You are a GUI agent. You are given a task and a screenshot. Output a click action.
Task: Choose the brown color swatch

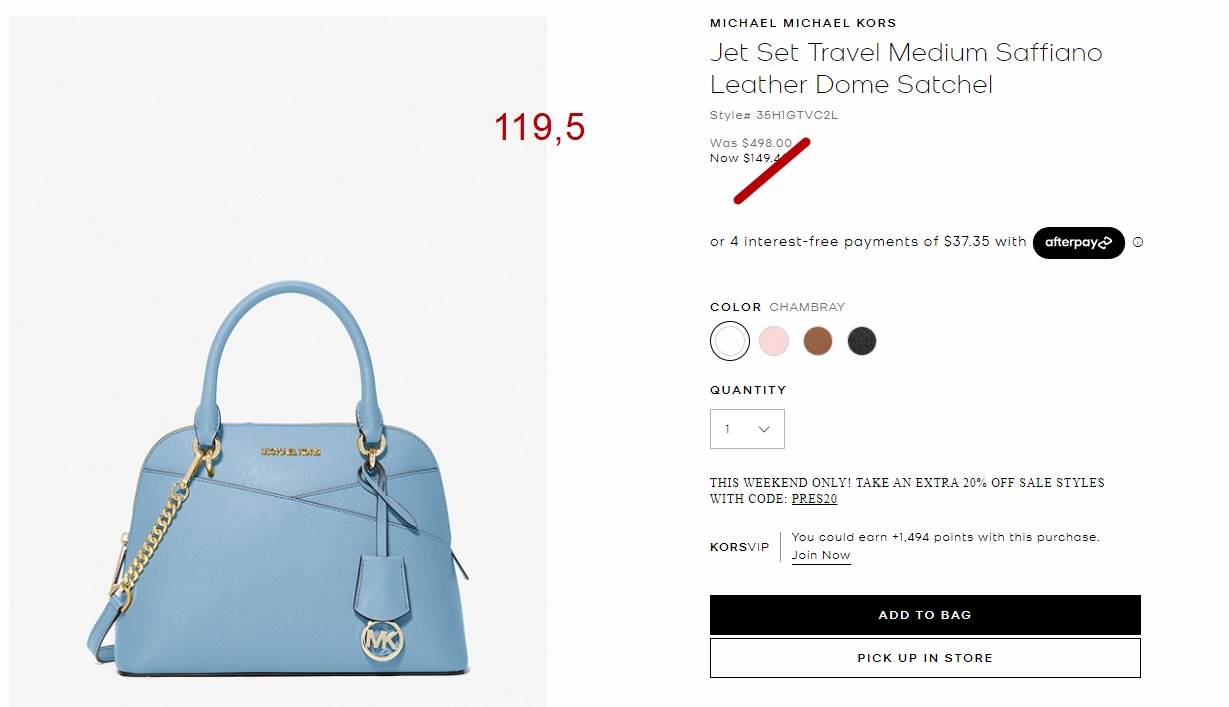point(818,341)
